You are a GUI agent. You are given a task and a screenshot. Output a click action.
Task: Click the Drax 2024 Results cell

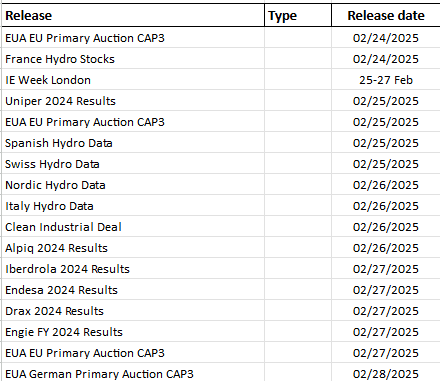coord(133,311)
